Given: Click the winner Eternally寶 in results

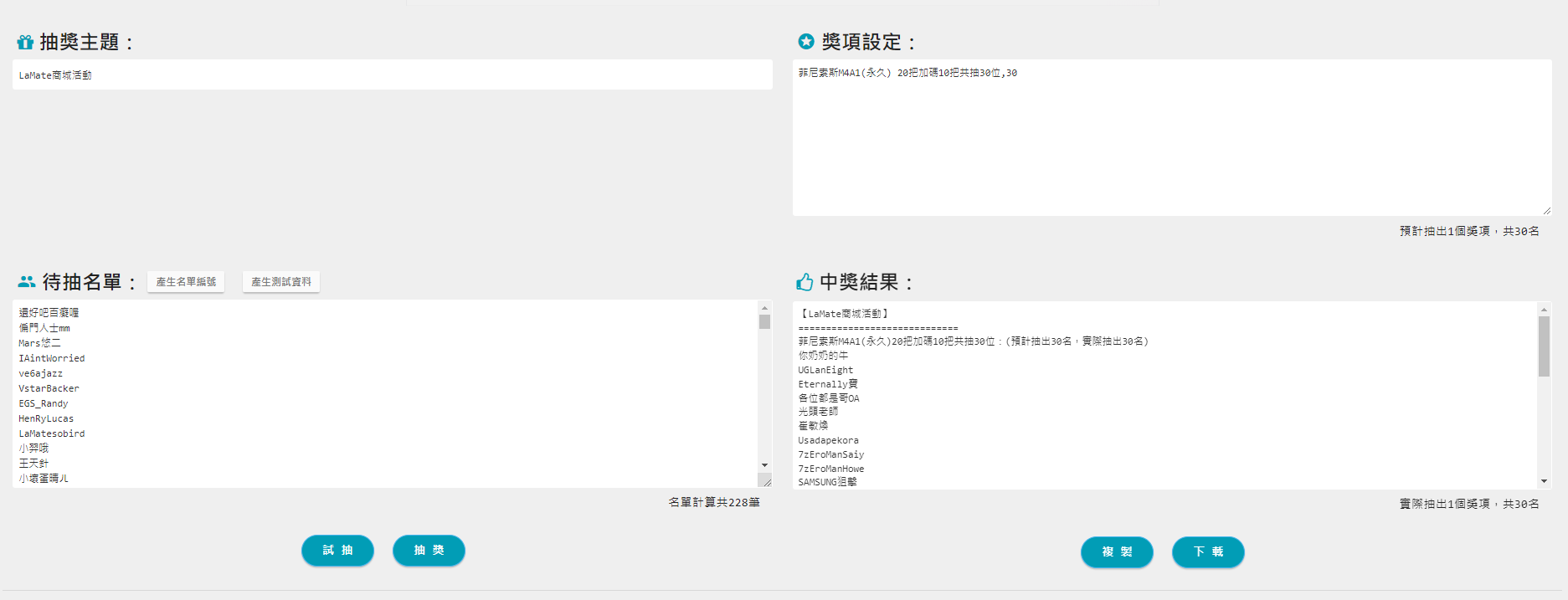Looking at the screenshot, I should (x=828, y=384).
